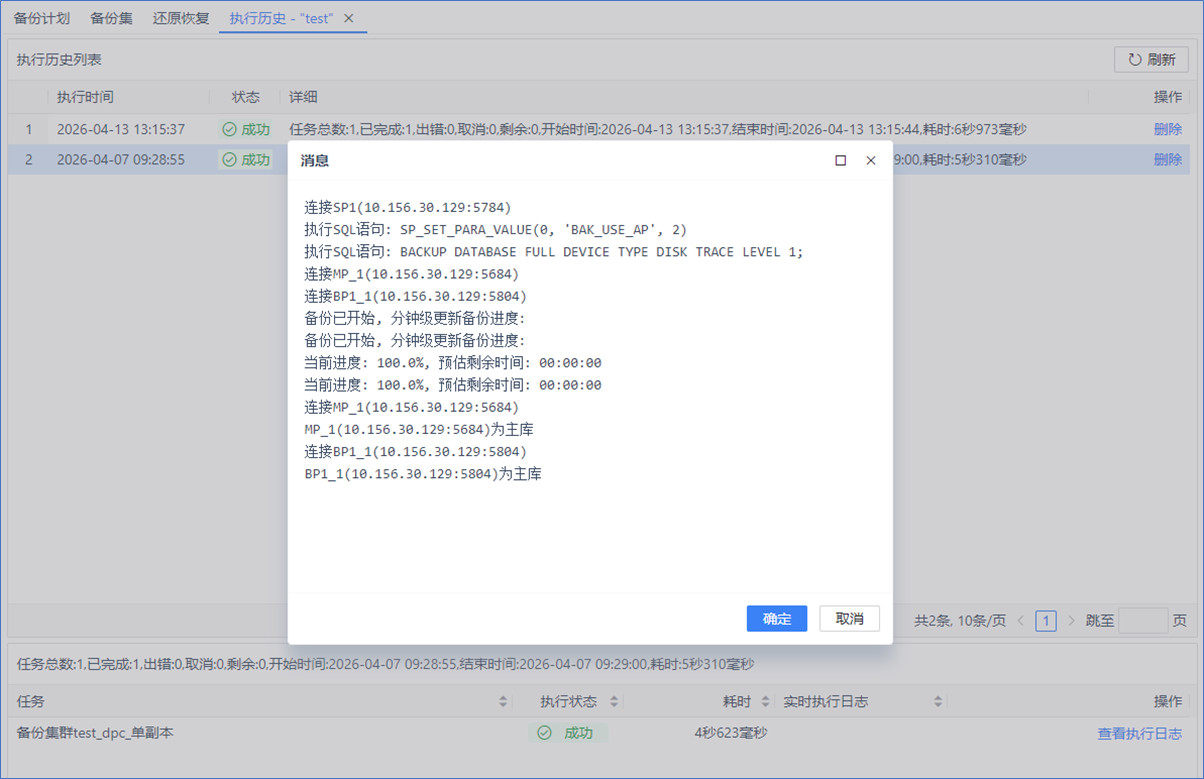This screenshot has width=1204, height=779.
Task: Select the 执行历史 - "test" tab
Action: 281,18
